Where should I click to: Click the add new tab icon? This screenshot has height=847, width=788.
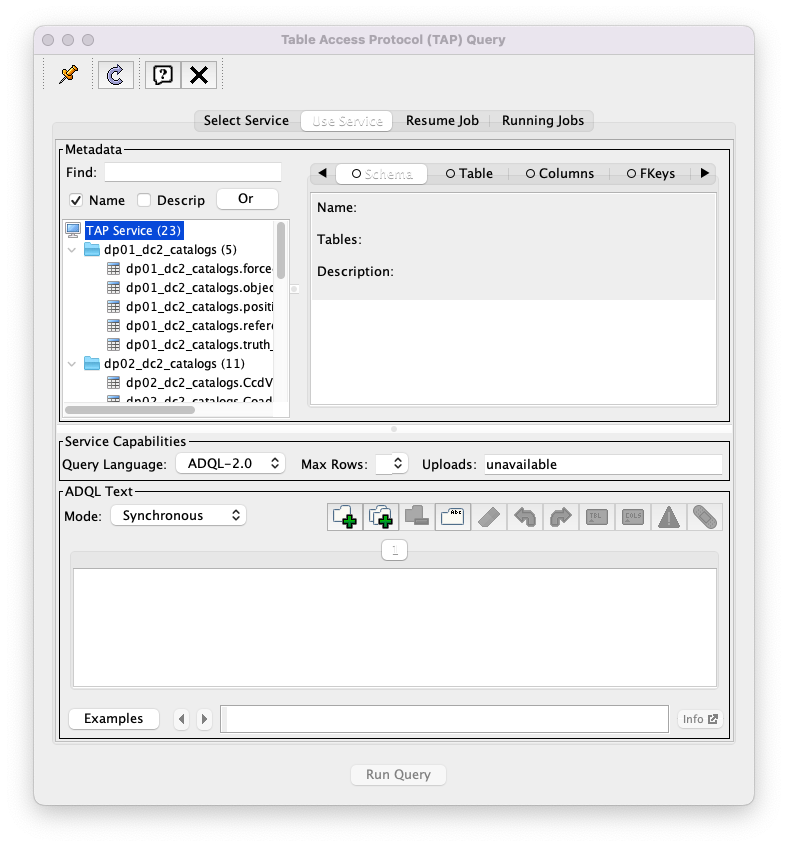[x=345, y=517]
